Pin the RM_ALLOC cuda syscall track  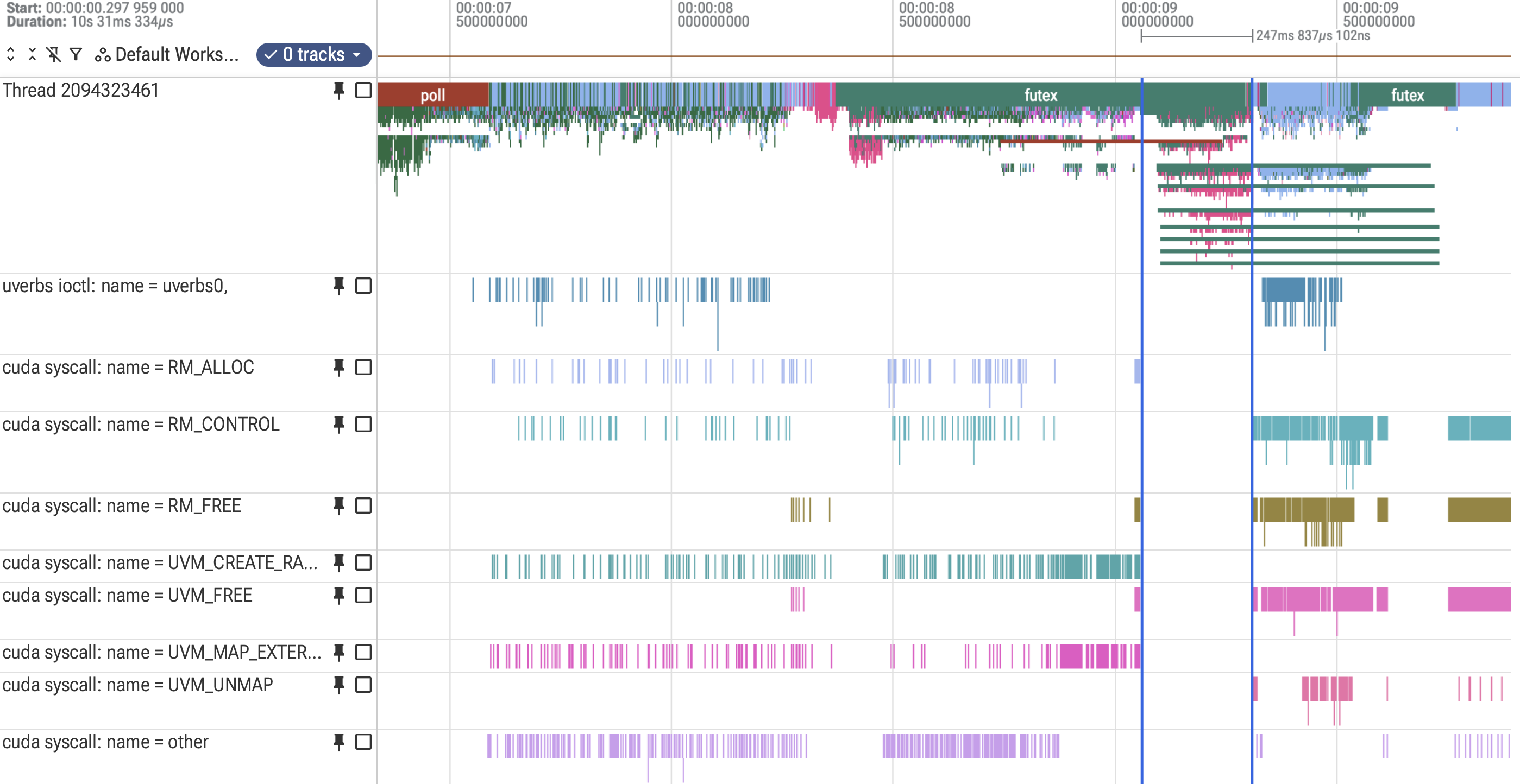pyautogui.click(x=338, y=368)
